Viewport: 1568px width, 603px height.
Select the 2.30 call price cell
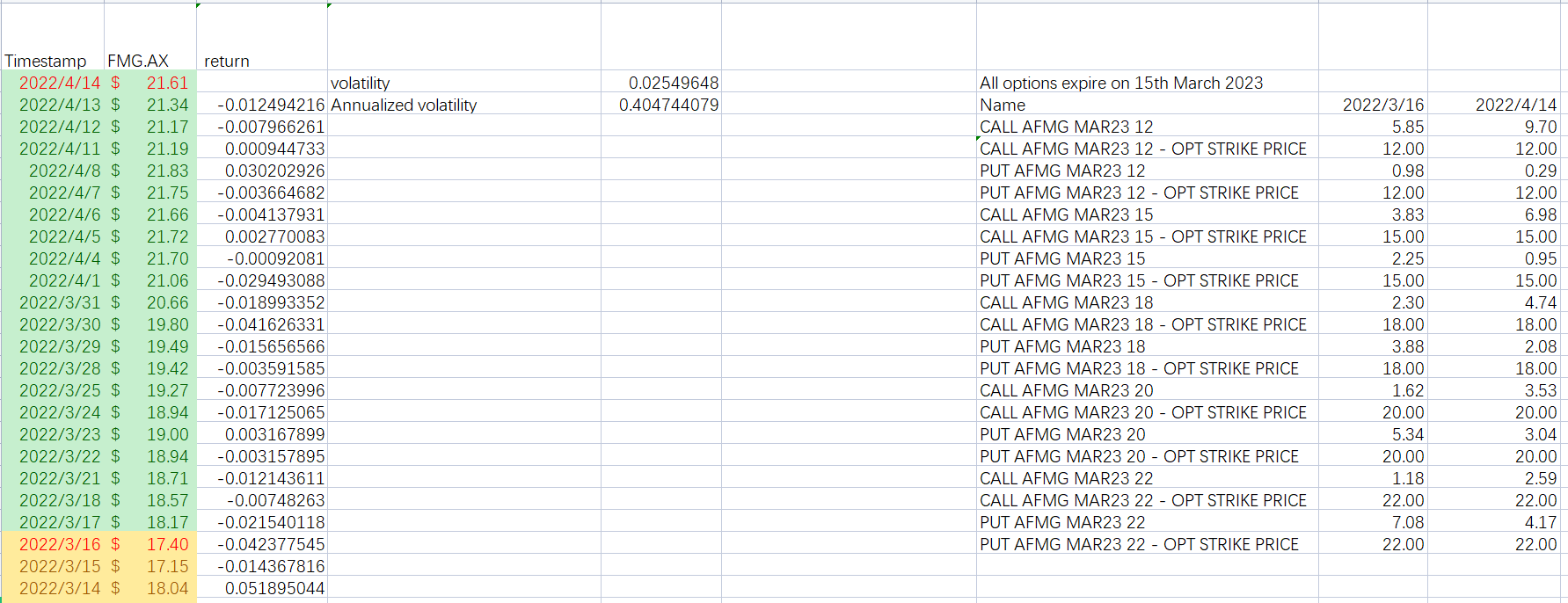pyautogui.click(x=1373, y=302)
